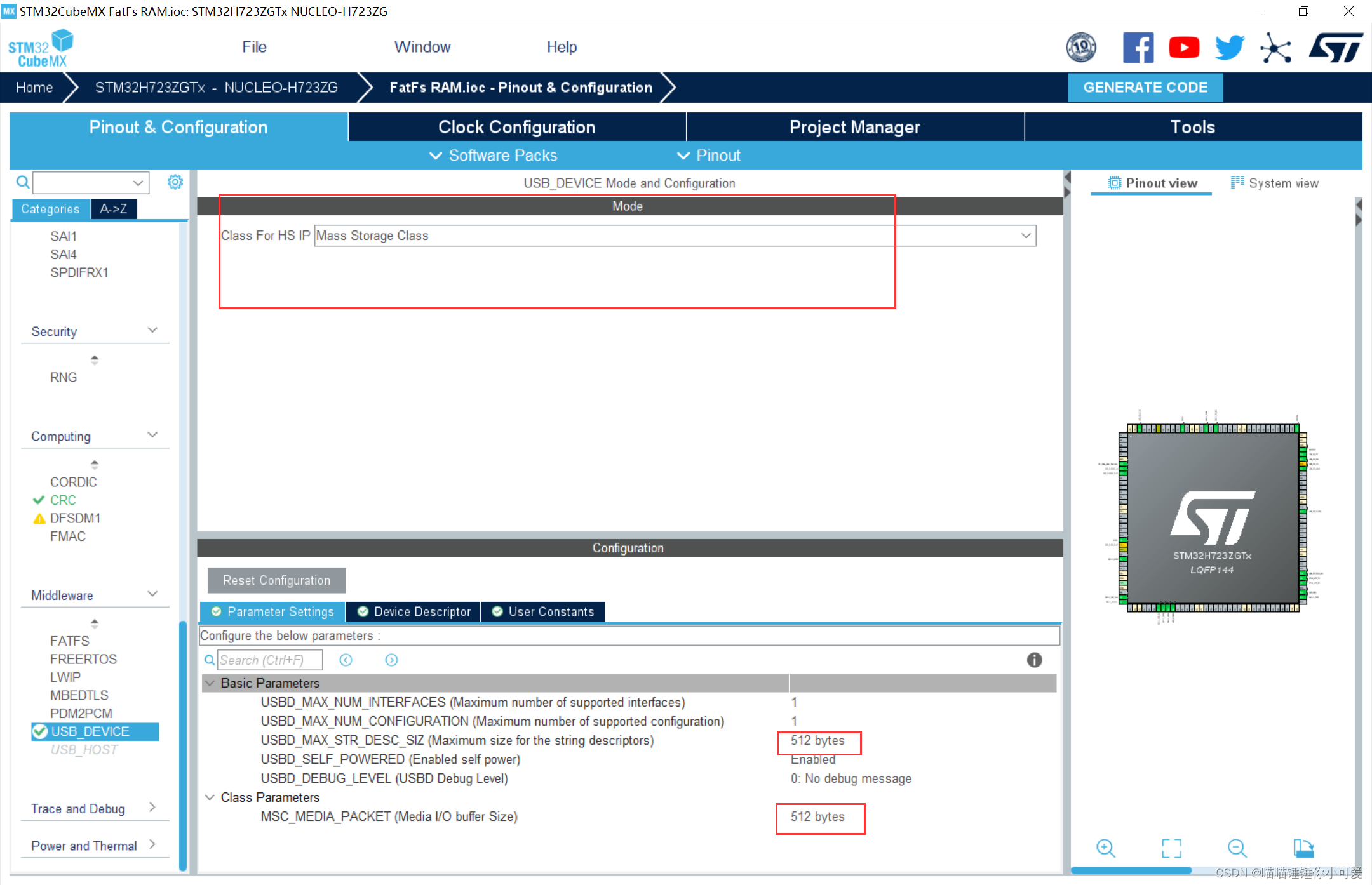Viewport: 1372px width, 885px height.
Task: Click the parameter search magnifier icon
Action: [x=209, y=660]
